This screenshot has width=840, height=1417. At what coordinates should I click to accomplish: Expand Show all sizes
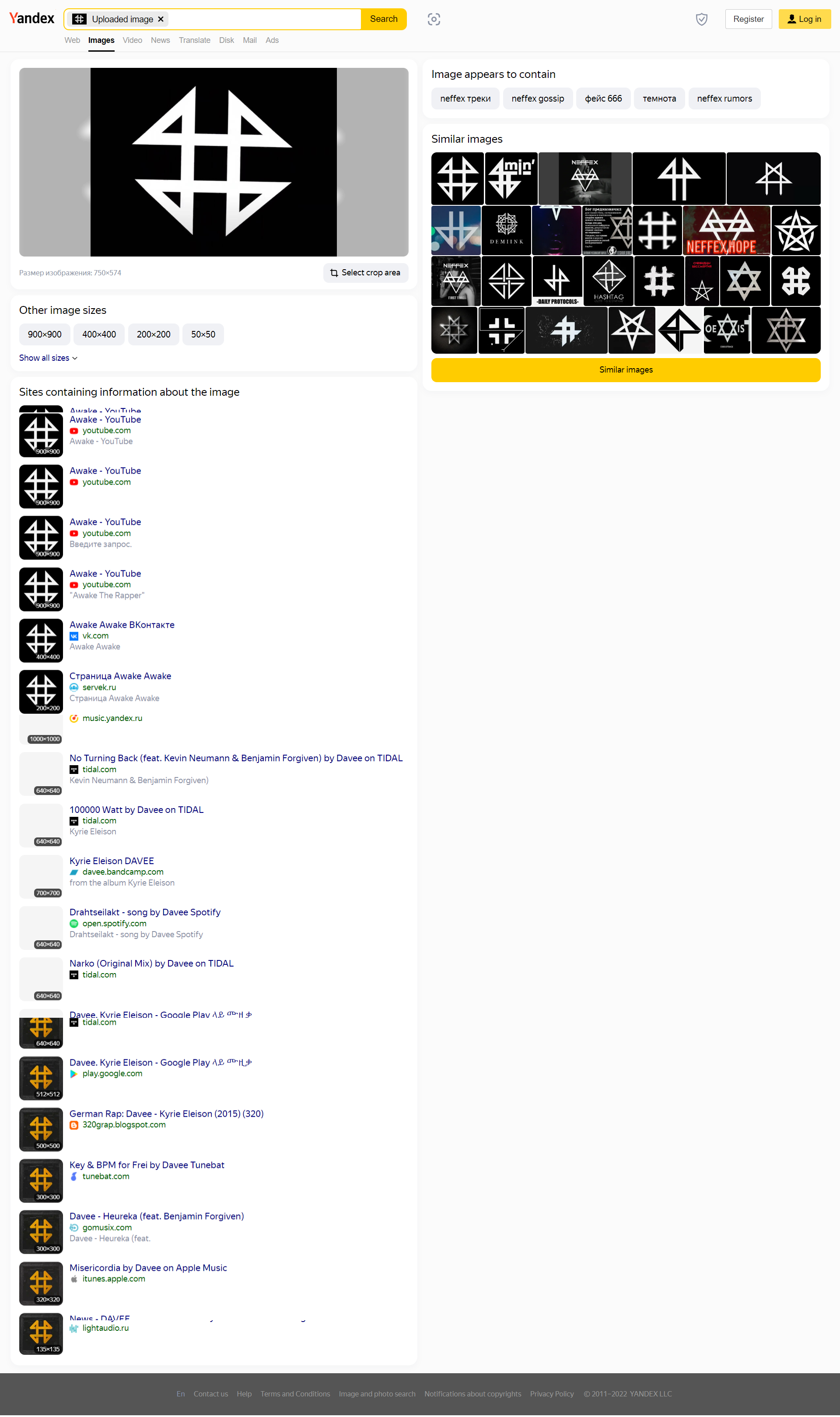click(x=48, y=358)
